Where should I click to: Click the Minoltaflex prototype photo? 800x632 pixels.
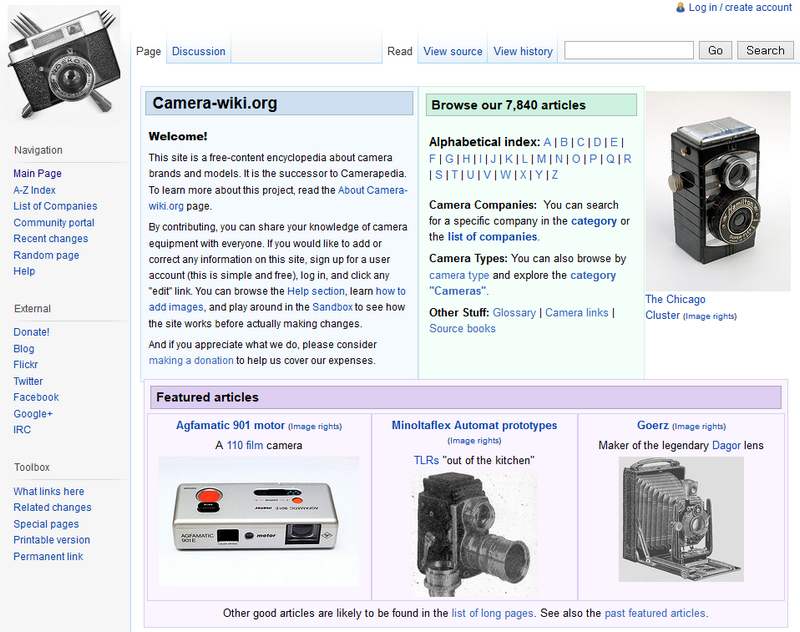pos(474,534)
